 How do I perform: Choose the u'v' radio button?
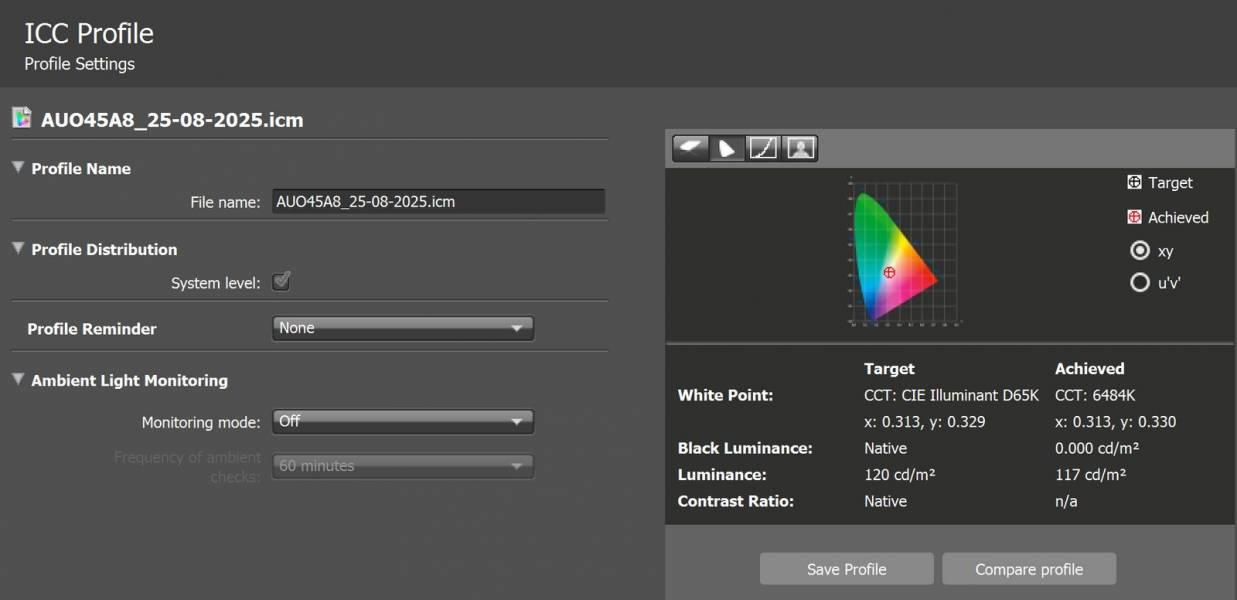pyautogui.click(x=1139, y=283)
